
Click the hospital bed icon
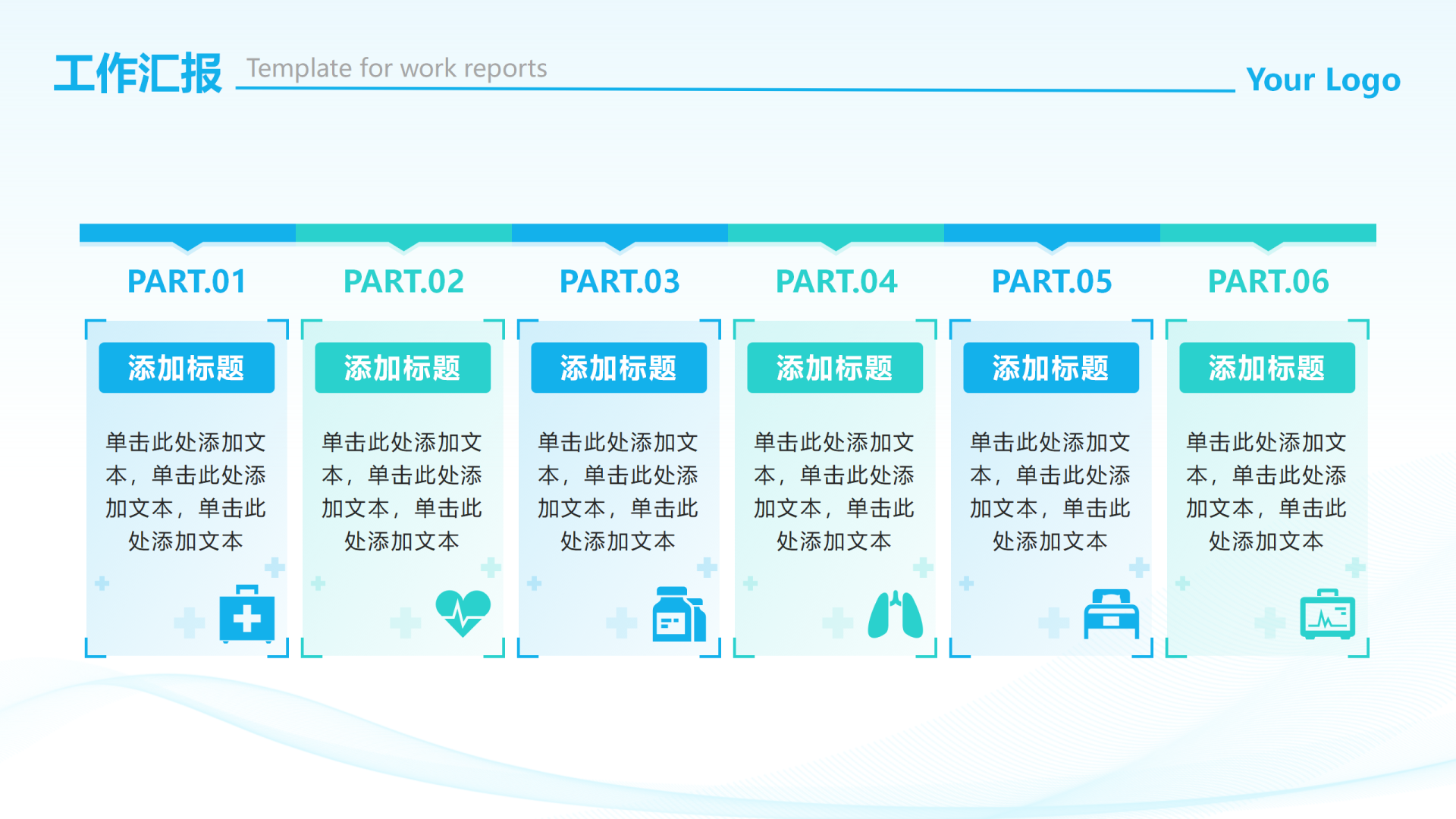point(1111,613)
